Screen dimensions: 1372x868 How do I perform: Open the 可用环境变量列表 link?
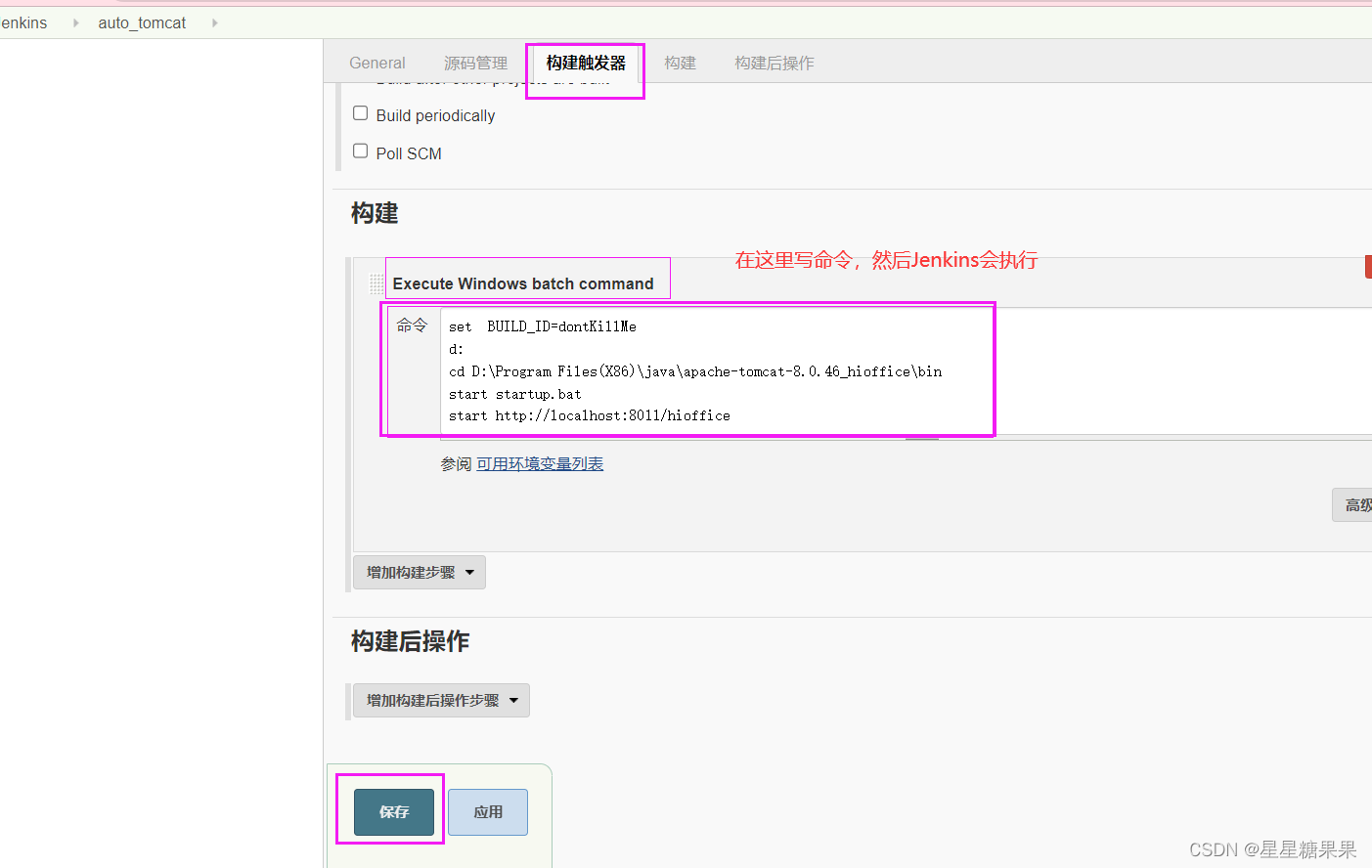click(540, 463)
